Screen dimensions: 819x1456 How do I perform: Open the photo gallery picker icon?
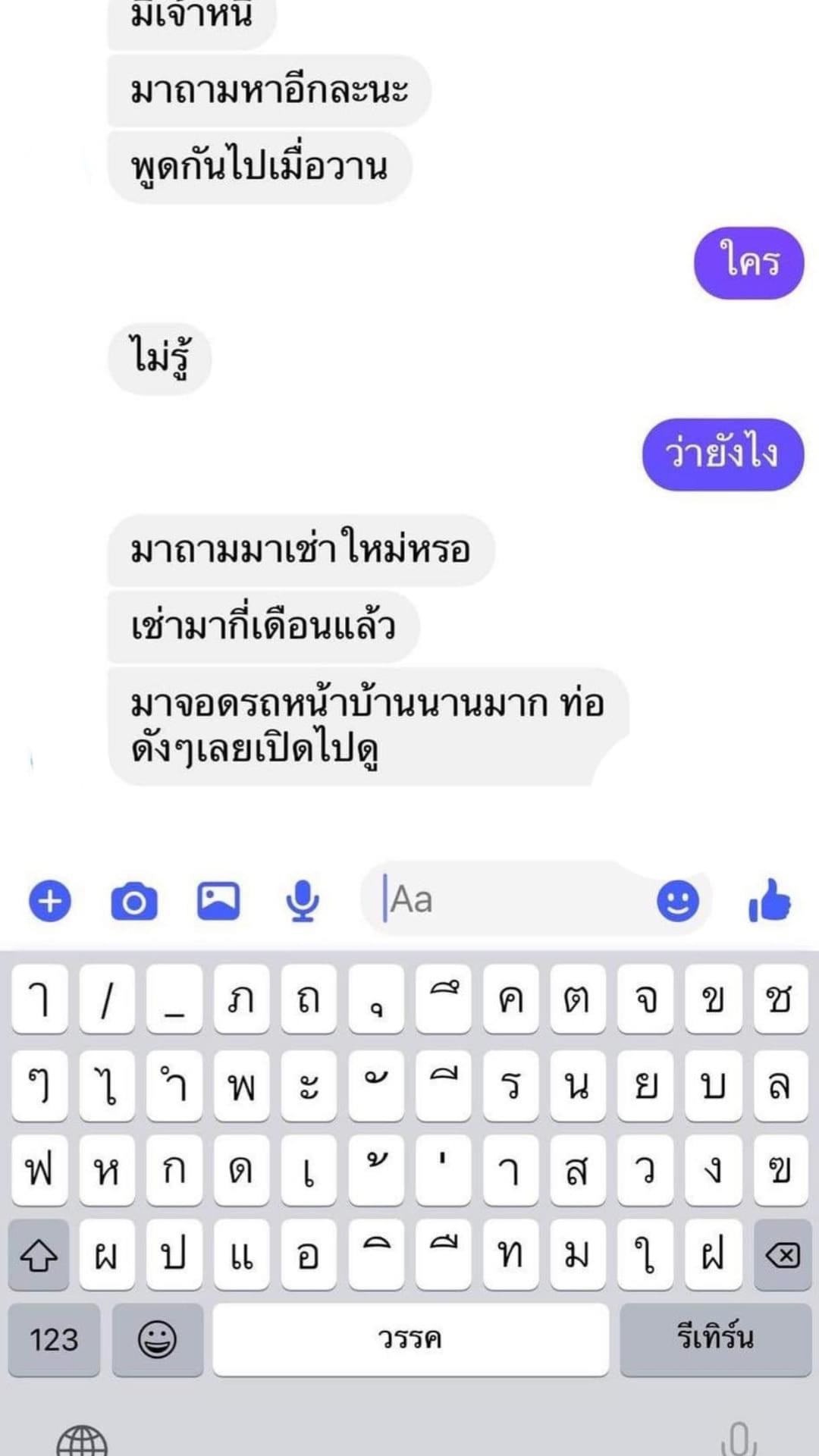pos(218,901)
